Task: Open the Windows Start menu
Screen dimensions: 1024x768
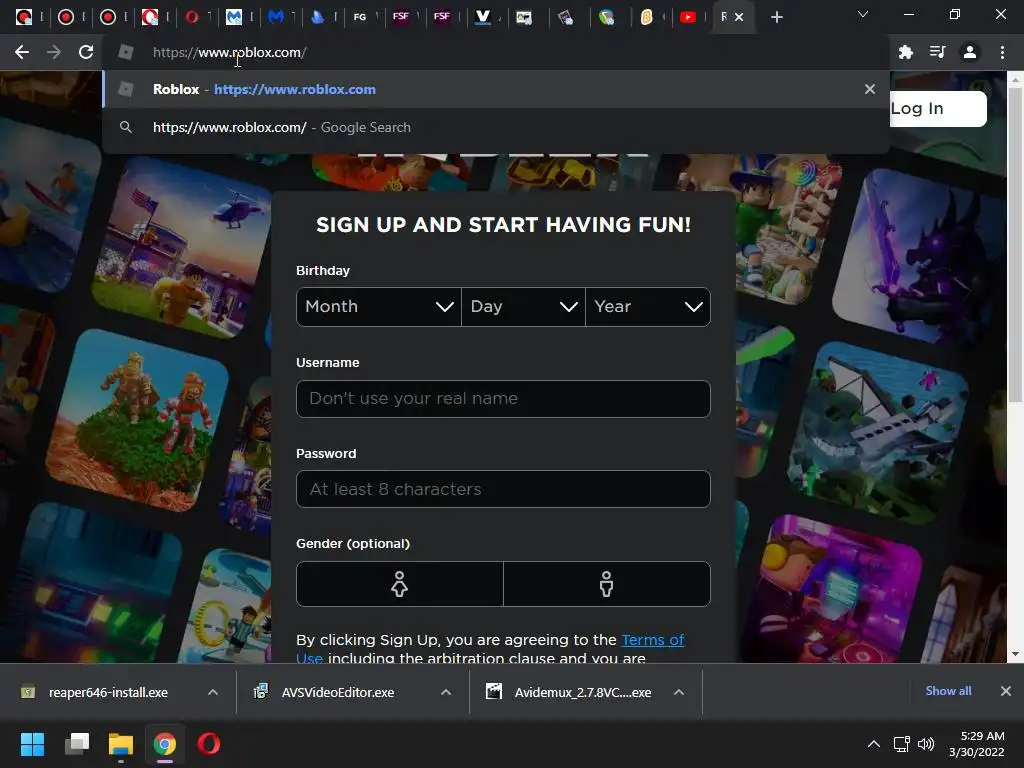Action: point(32,744)
